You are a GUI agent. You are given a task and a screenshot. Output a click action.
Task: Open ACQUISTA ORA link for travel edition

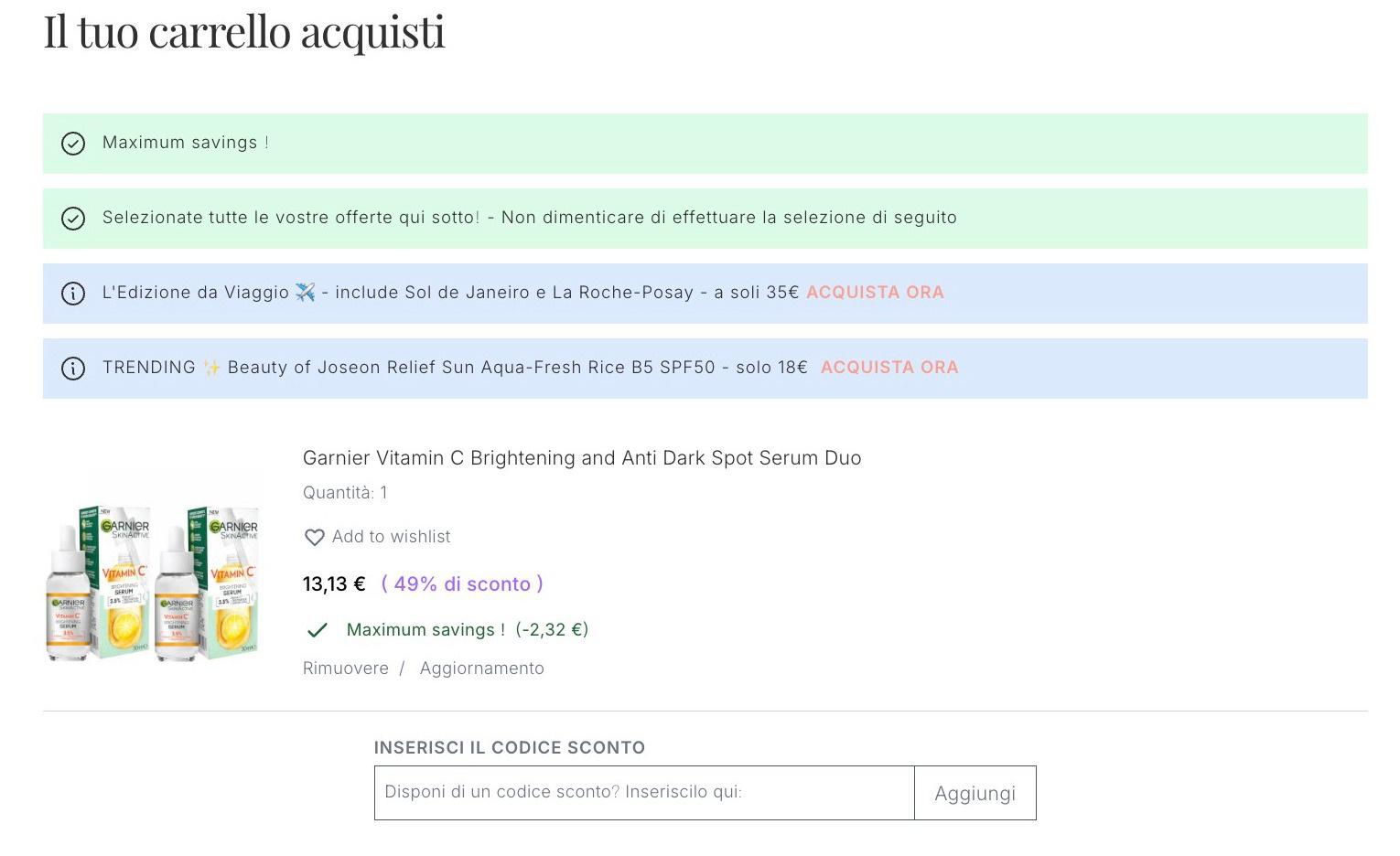coord(875,293)
